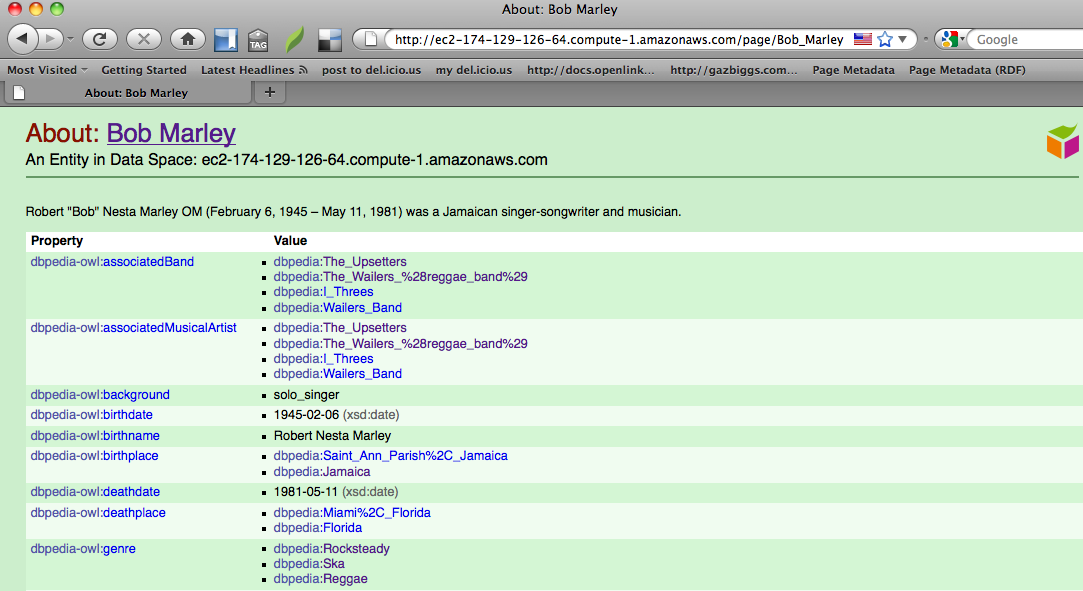Viewport: 1083px width, 591px height.
Task: Open the Google search engine selector
Action: pos(951,40)
